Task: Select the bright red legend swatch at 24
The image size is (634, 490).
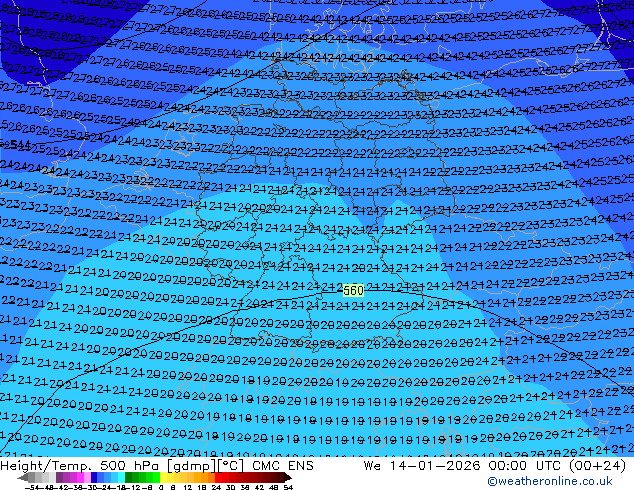Action: [x=218, y=477]
